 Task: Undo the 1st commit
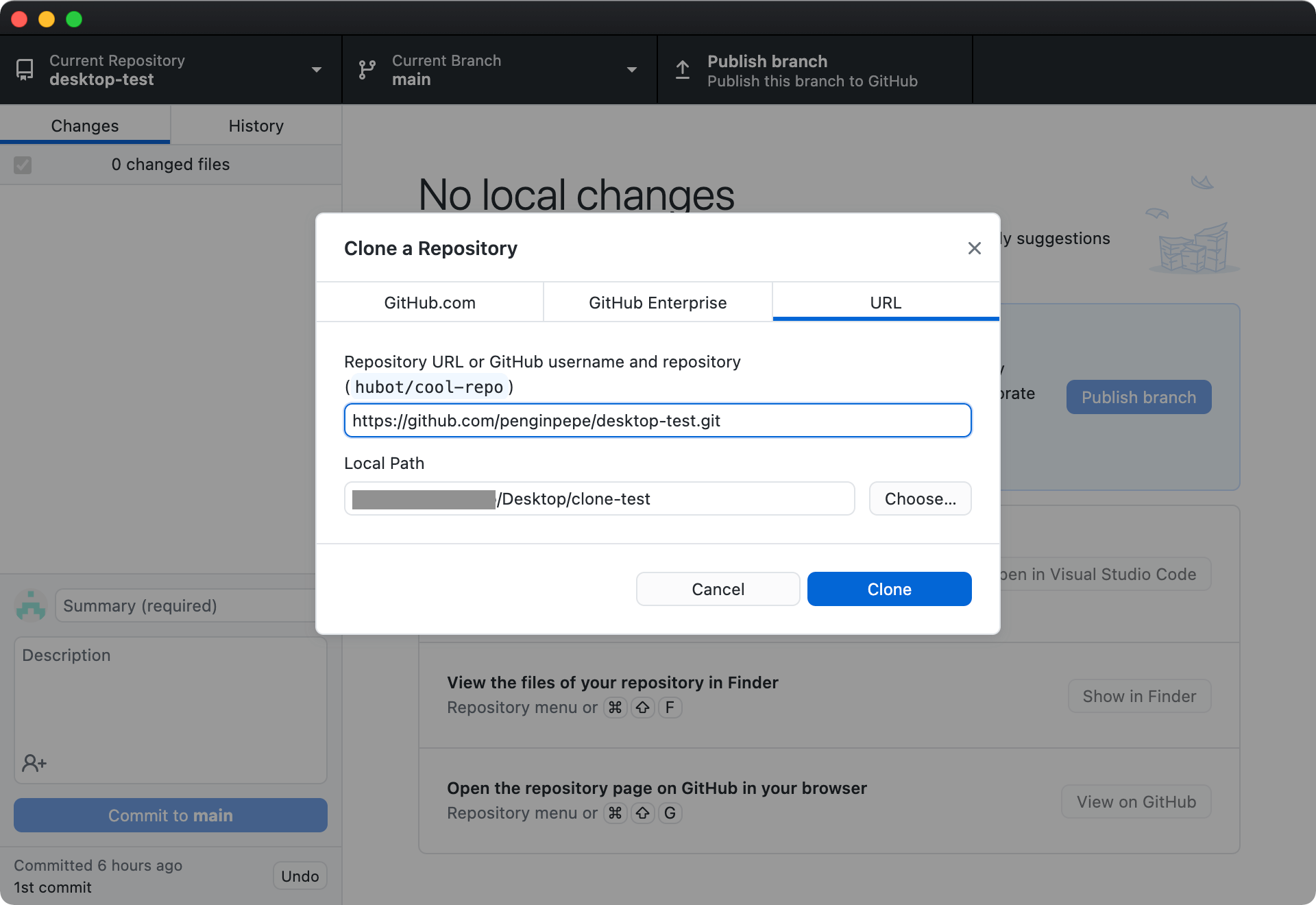[x=300, y=876]
